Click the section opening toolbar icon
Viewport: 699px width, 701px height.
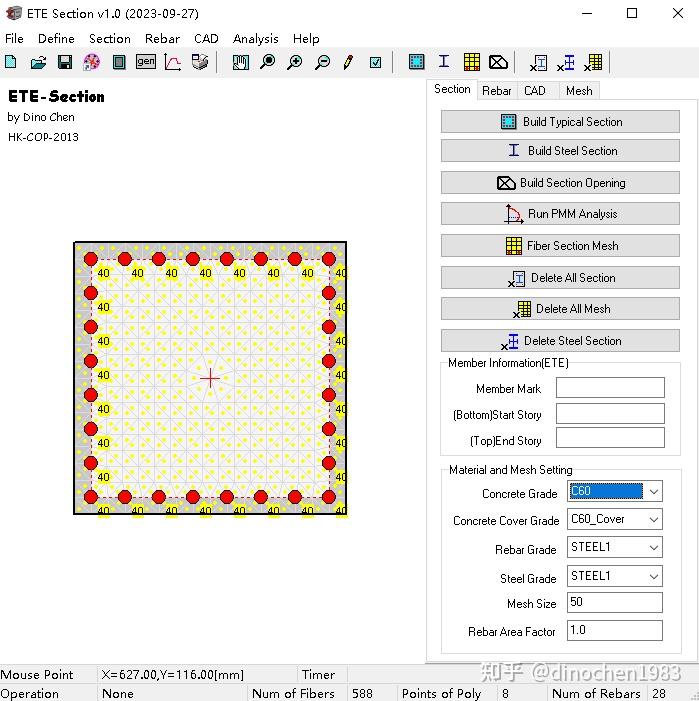click(x=498, y=62)
